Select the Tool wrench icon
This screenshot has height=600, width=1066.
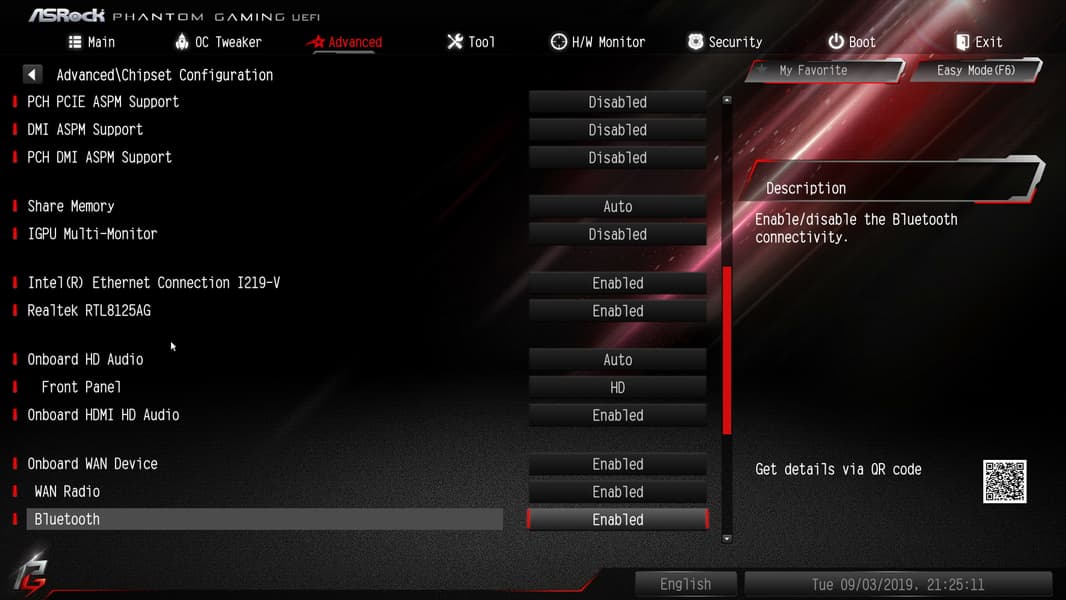click(x=455, y=42)
